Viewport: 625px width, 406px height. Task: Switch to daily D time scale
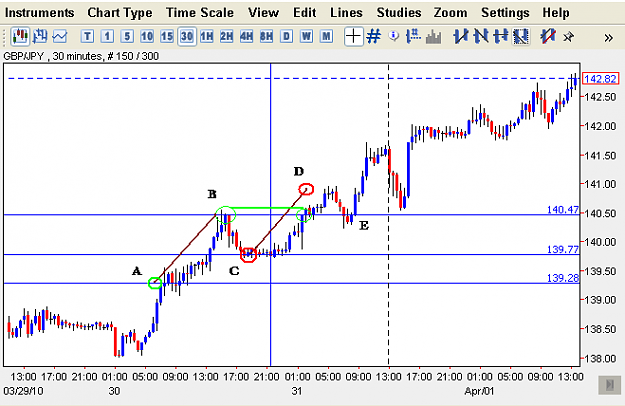coord(286,37)
